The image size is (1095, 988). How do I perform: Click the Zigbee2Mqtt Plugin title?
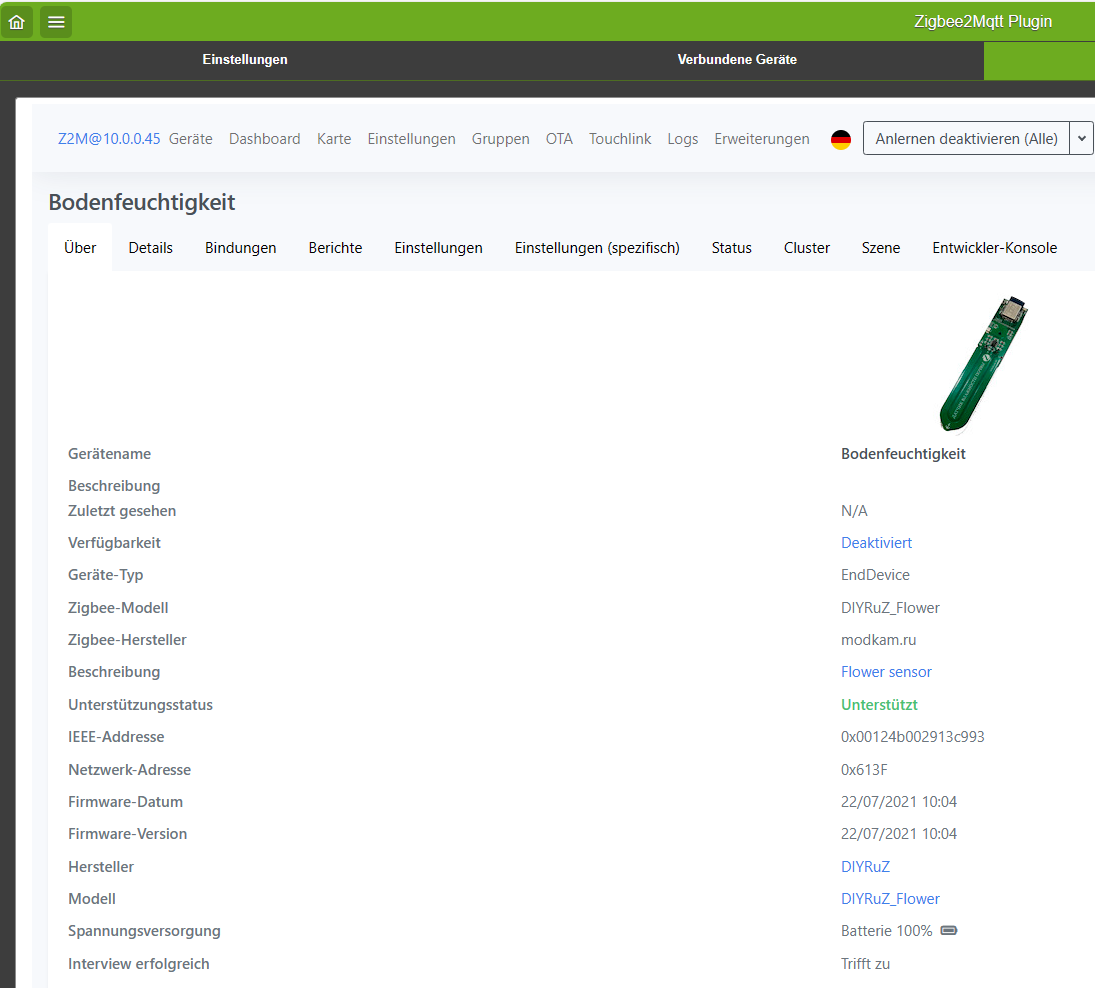(x=983, y=22)
